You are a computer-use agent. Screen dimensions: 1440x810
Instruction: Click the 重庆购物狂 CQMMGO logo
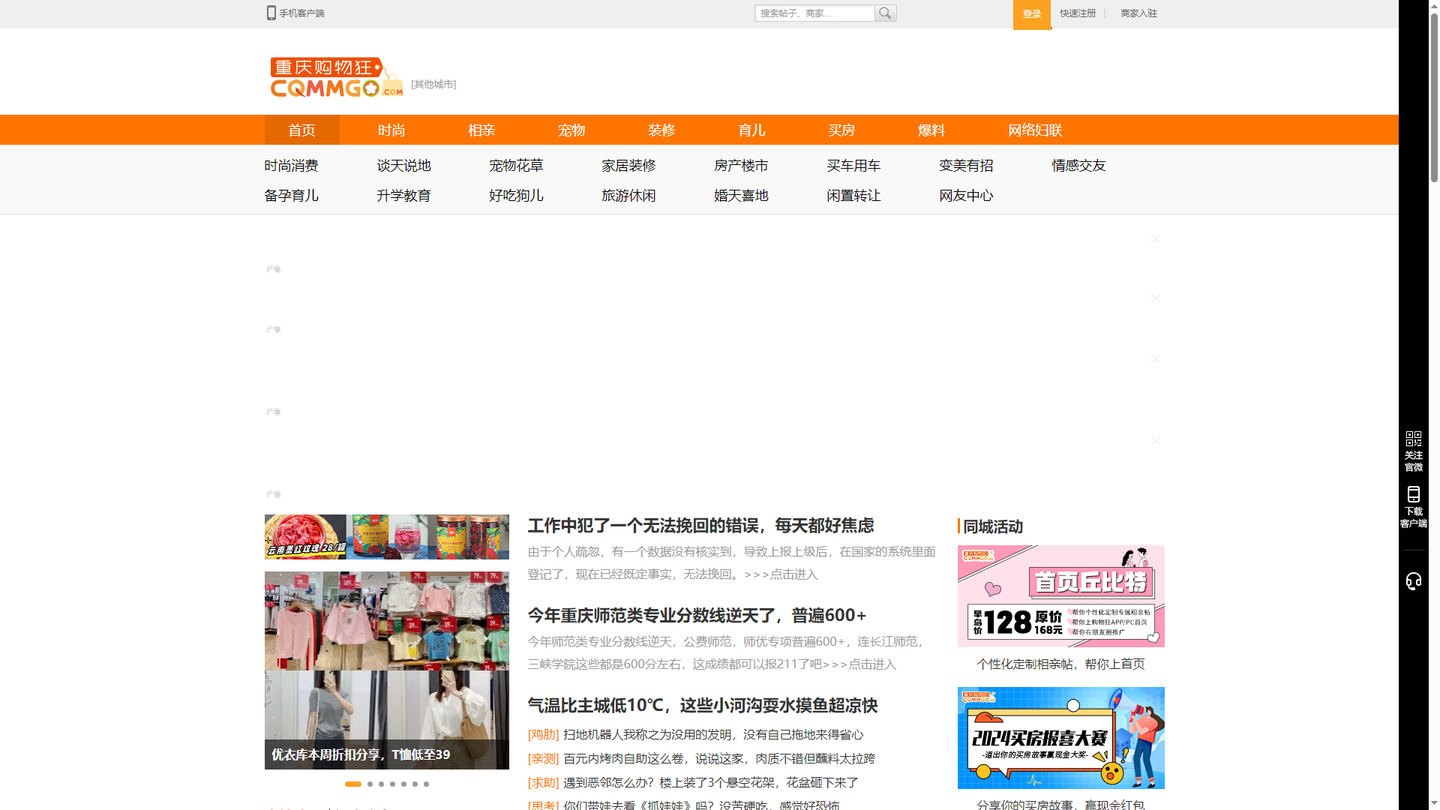[x=336, y=77]
